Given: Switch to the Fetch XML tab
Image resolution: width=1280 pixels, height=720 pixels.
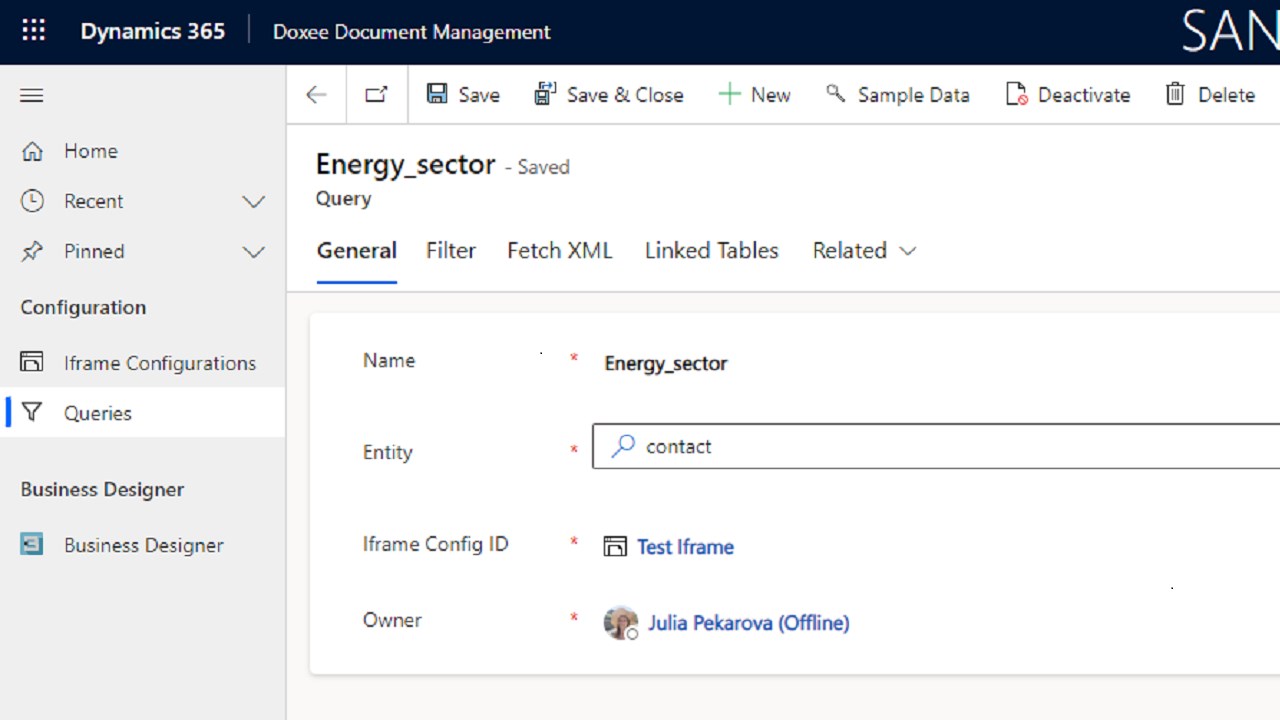Looking at the screenshot, I should [x=559, y=251].
